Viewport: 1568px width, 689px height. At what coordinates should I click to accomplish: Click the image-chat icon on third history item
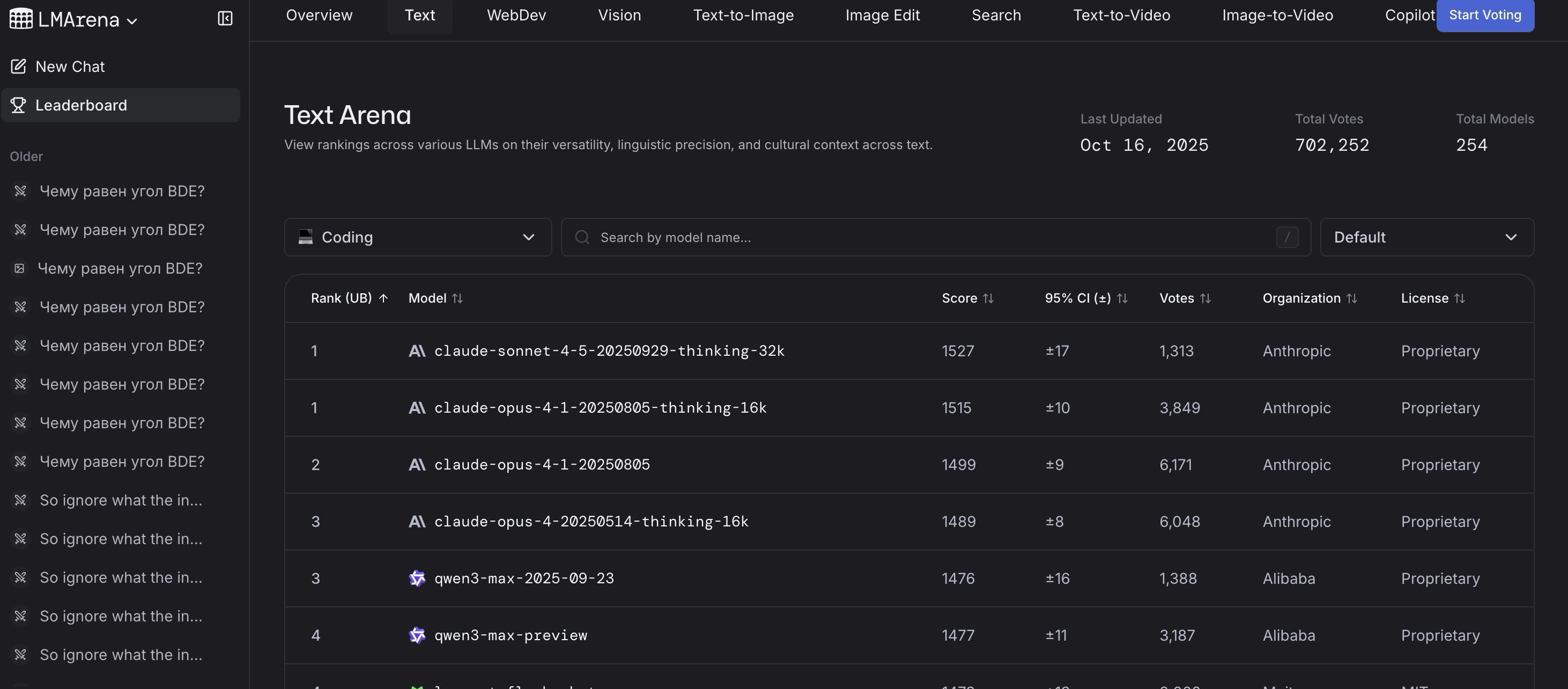pyautogui.click(x=19, y=269)
